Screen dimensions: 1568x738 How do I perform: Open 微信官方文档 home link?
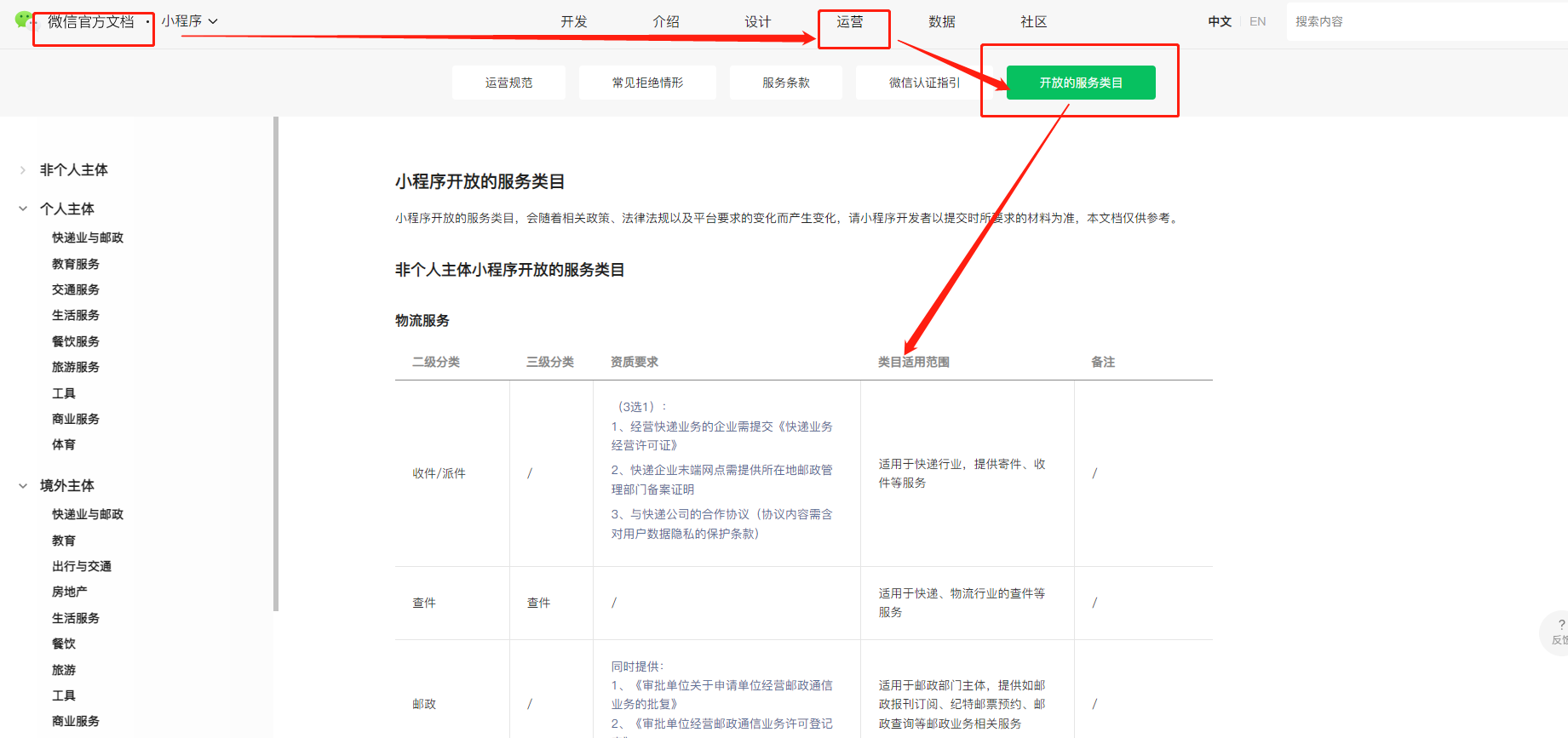tap(91, 21)
